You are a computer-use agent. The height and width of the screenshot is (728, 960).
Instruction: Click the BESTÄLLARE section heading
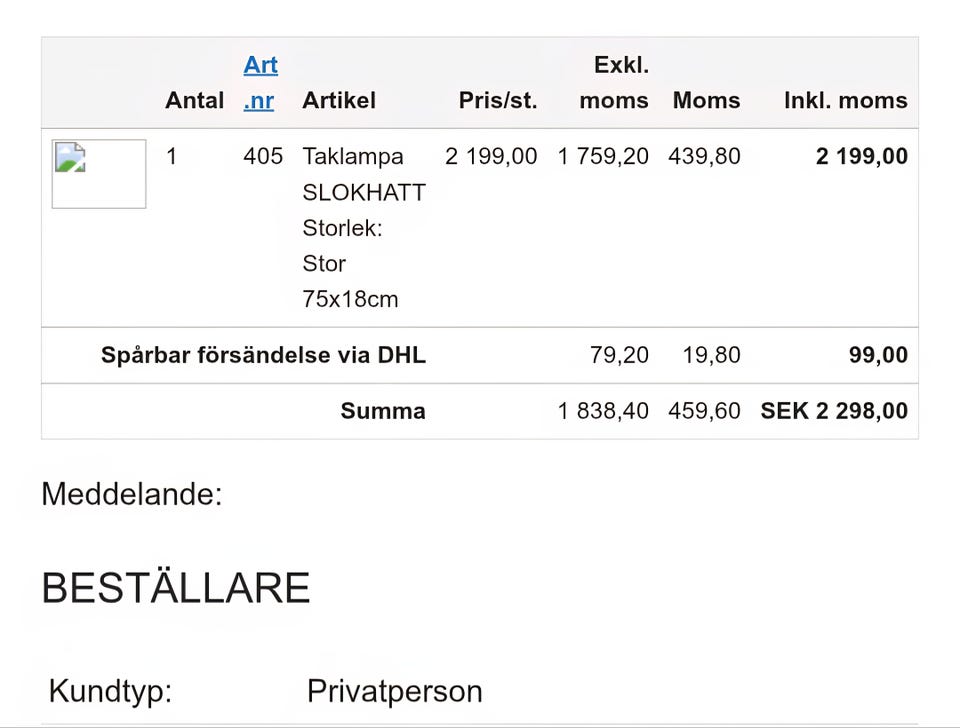point(175,588)
